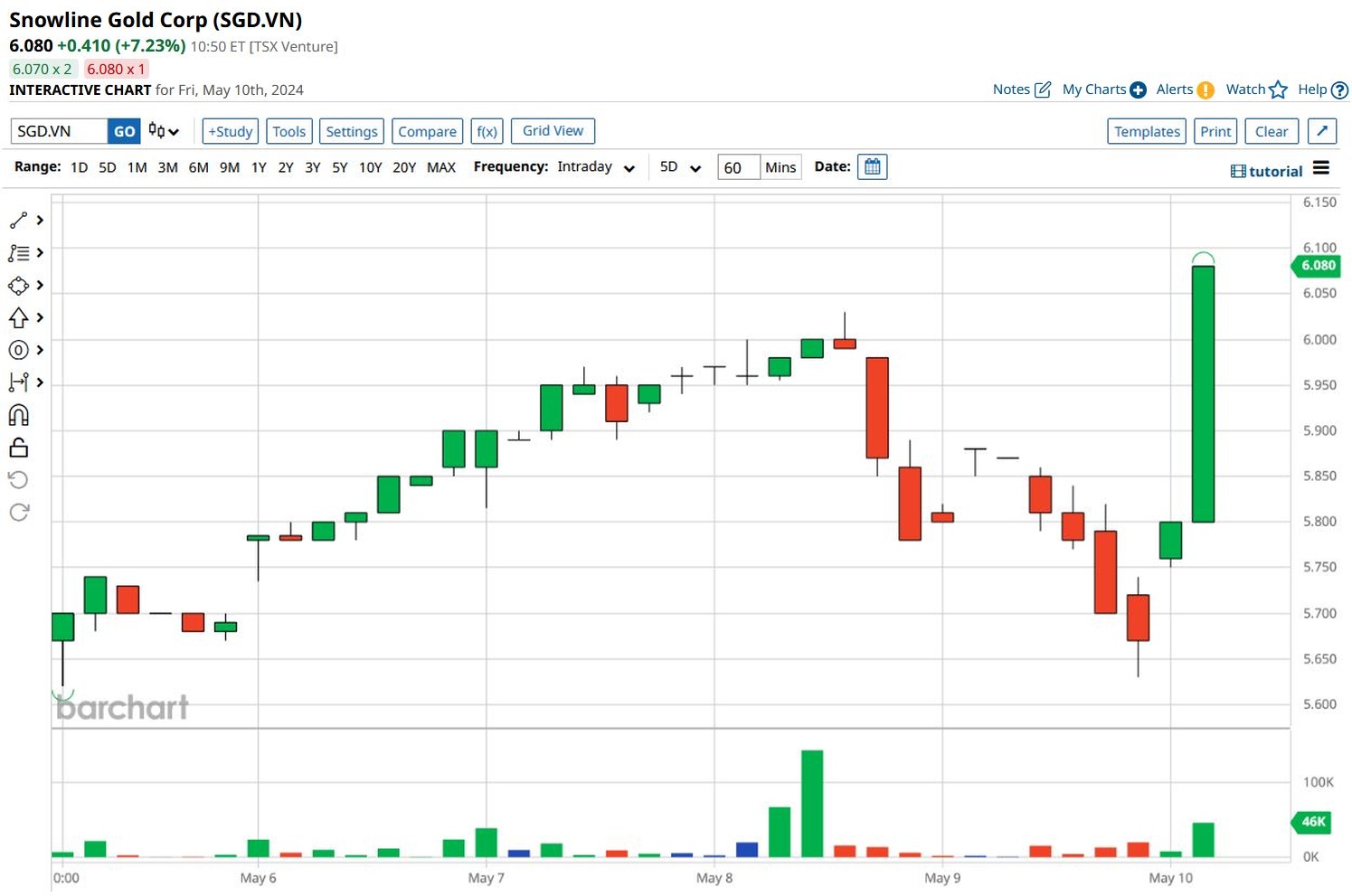This screenshot has height=896, width=1352.
Task: Open chart Settings button
Action: [352, 131]
